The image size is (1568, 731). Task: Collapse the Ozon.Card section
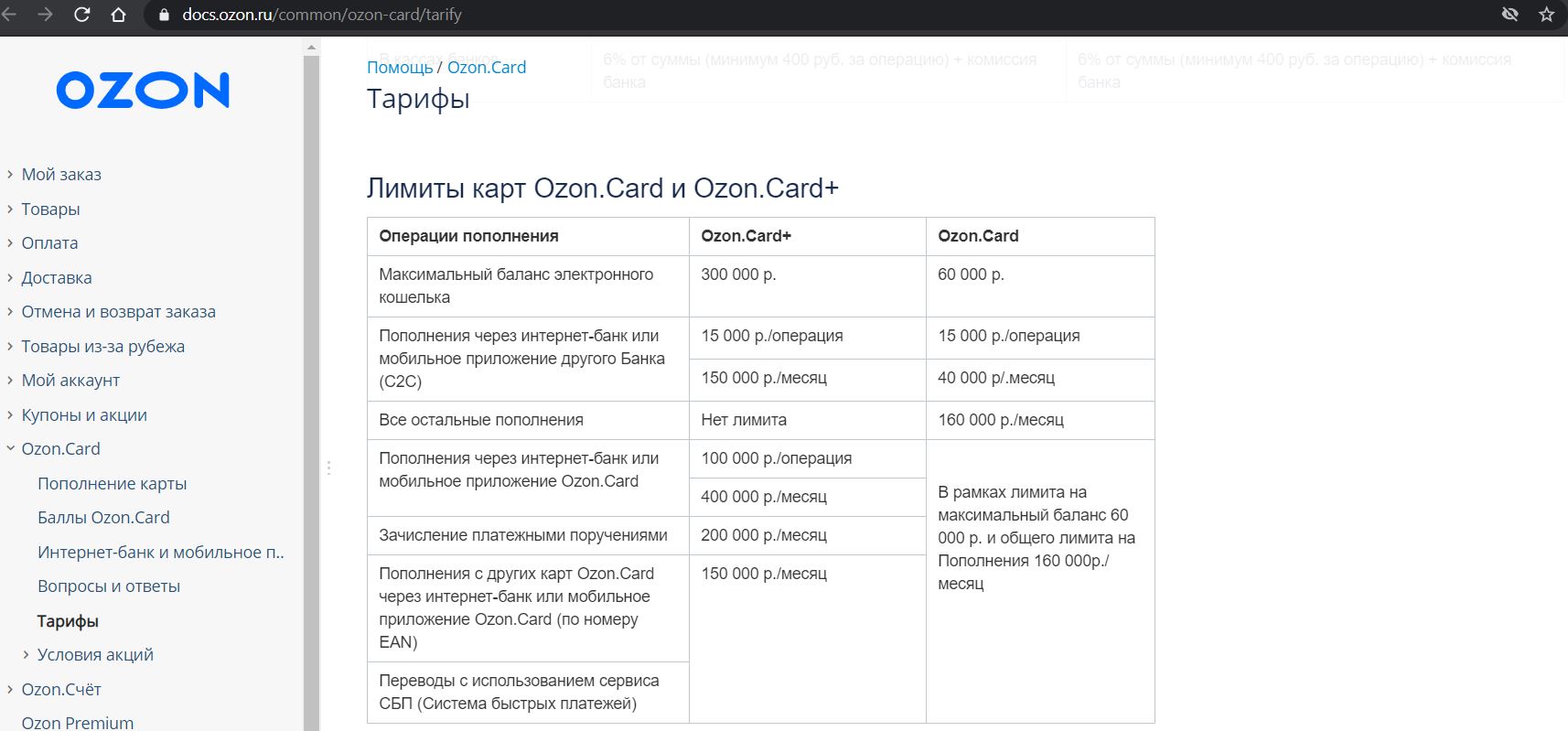[x=10, y=448]
